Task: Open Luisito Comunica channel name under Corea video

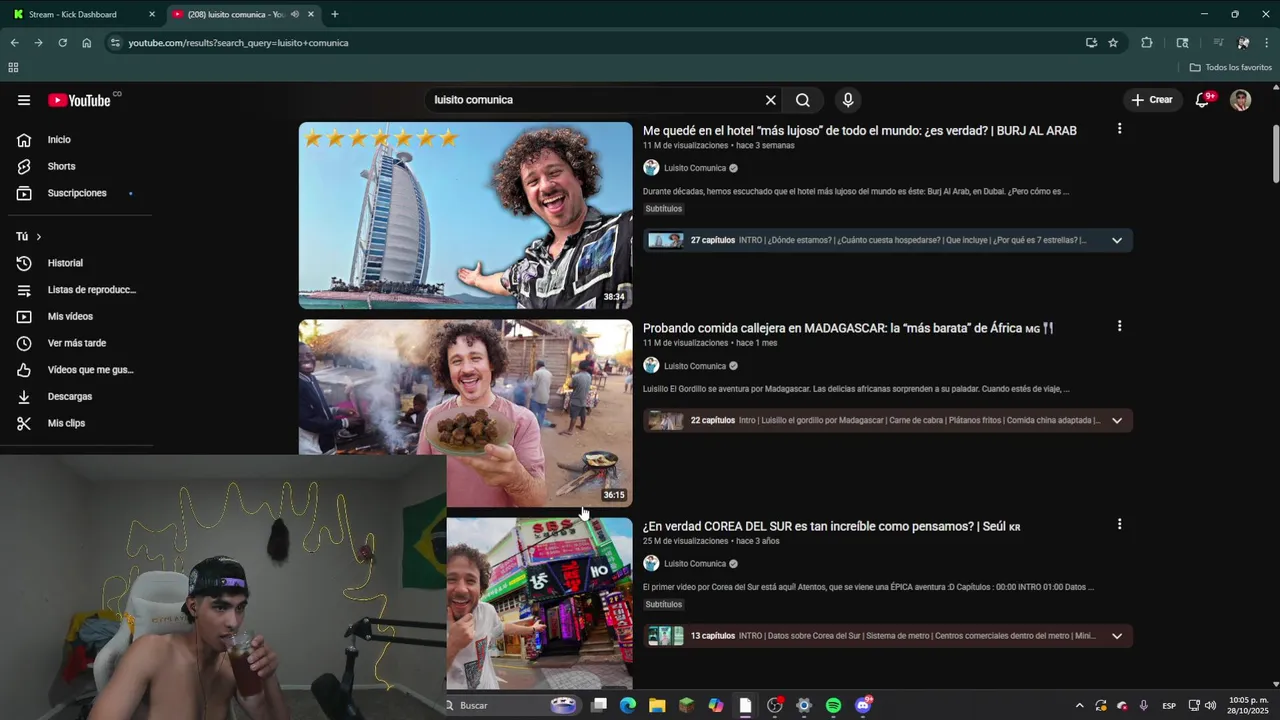Action: (x=695, y=564)
